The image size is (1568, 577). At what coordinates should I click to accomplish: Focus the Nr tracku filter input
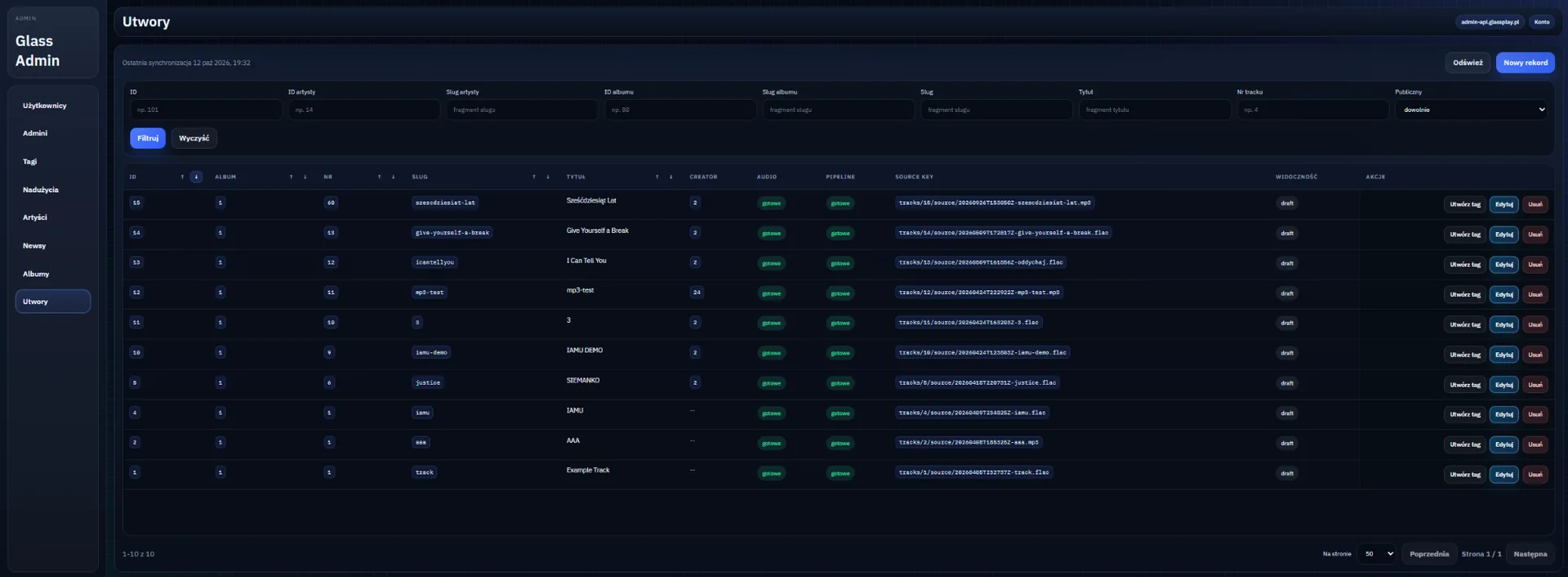click(1313, 110)
